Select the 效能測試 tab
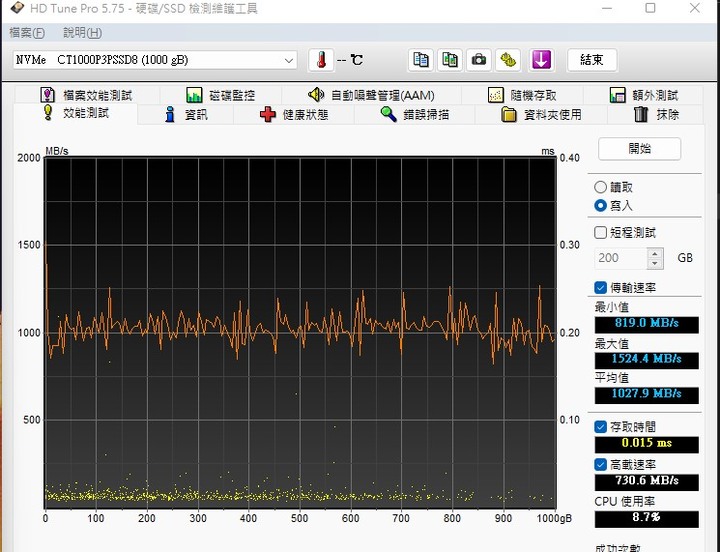The height and width of the screenshot is (552, 720). 76,113
